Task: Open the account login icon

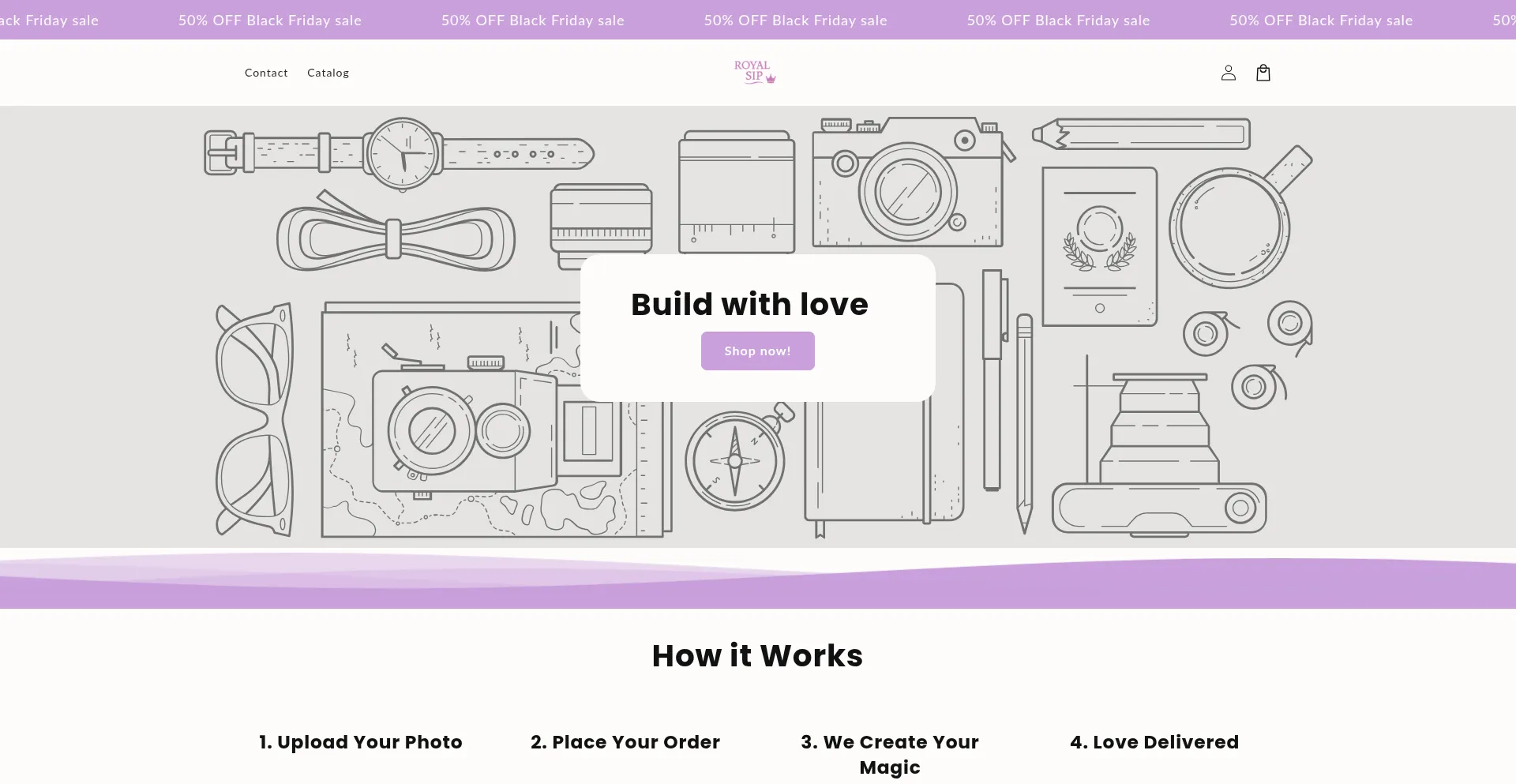Action: 1228,73
